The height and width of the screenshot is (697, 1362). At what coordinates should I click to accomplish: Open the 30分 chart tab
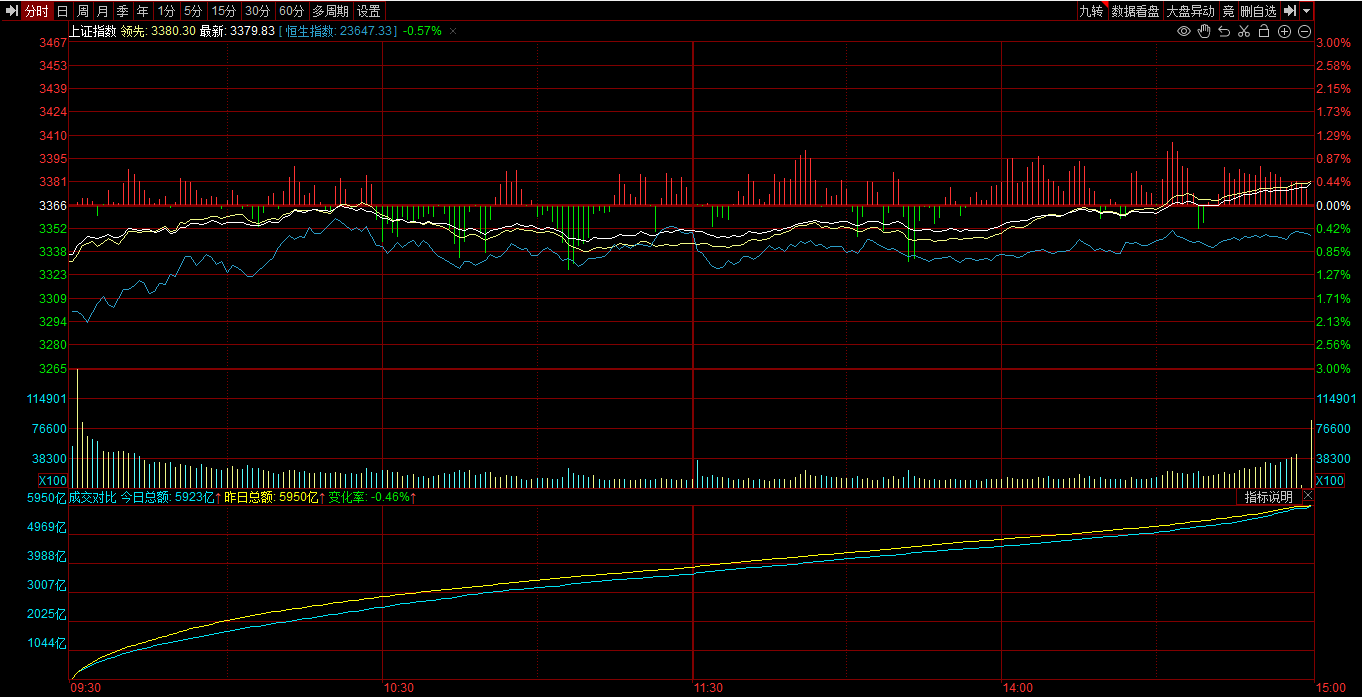(258, 11)
